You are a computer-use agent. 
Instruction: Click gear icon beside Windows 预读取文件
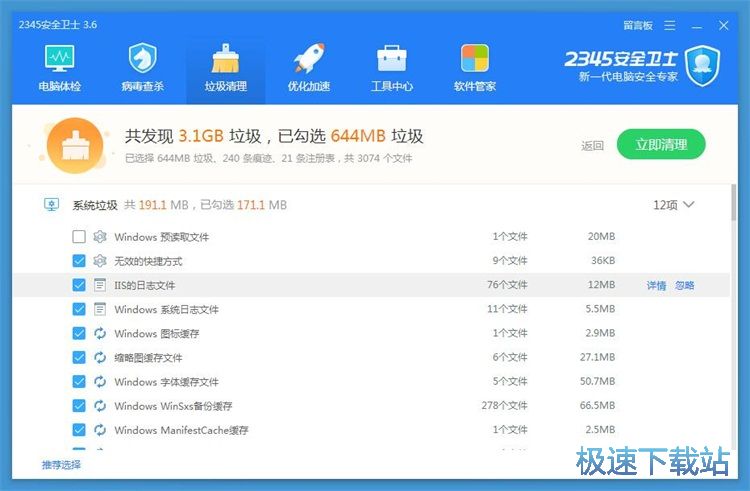[99, 236]
